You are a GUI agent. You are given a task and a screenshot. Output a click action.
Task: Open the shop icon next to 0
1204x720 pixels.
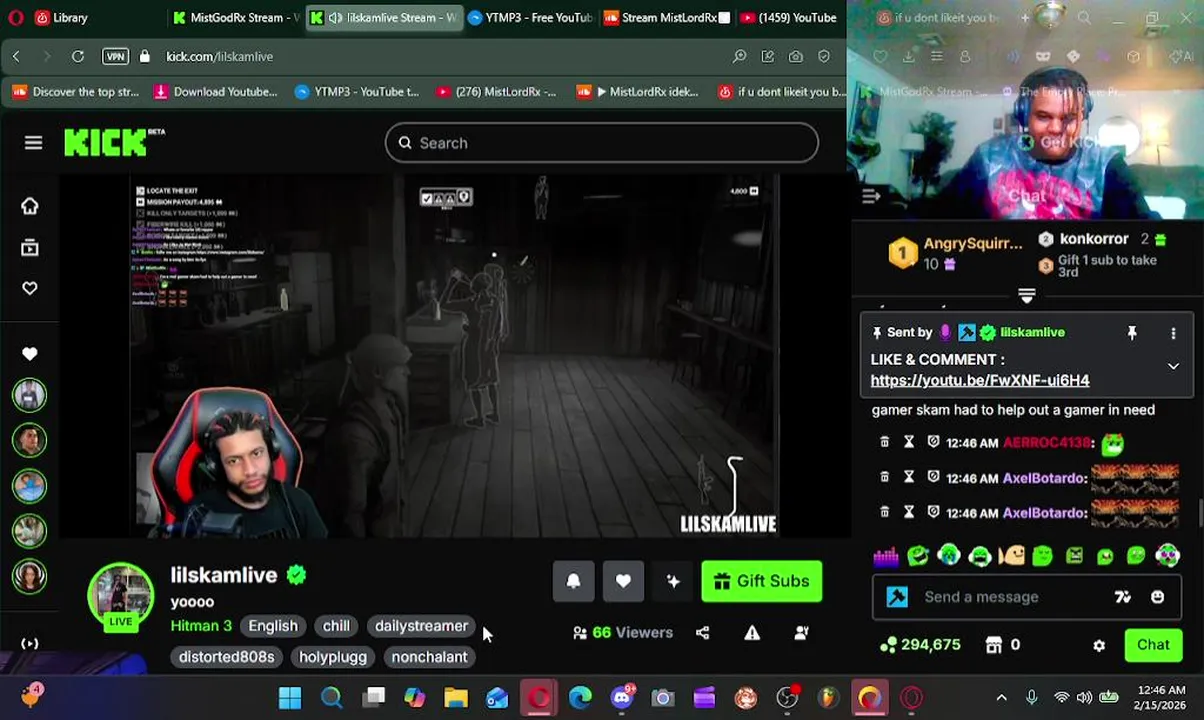[x=993, y=645]
